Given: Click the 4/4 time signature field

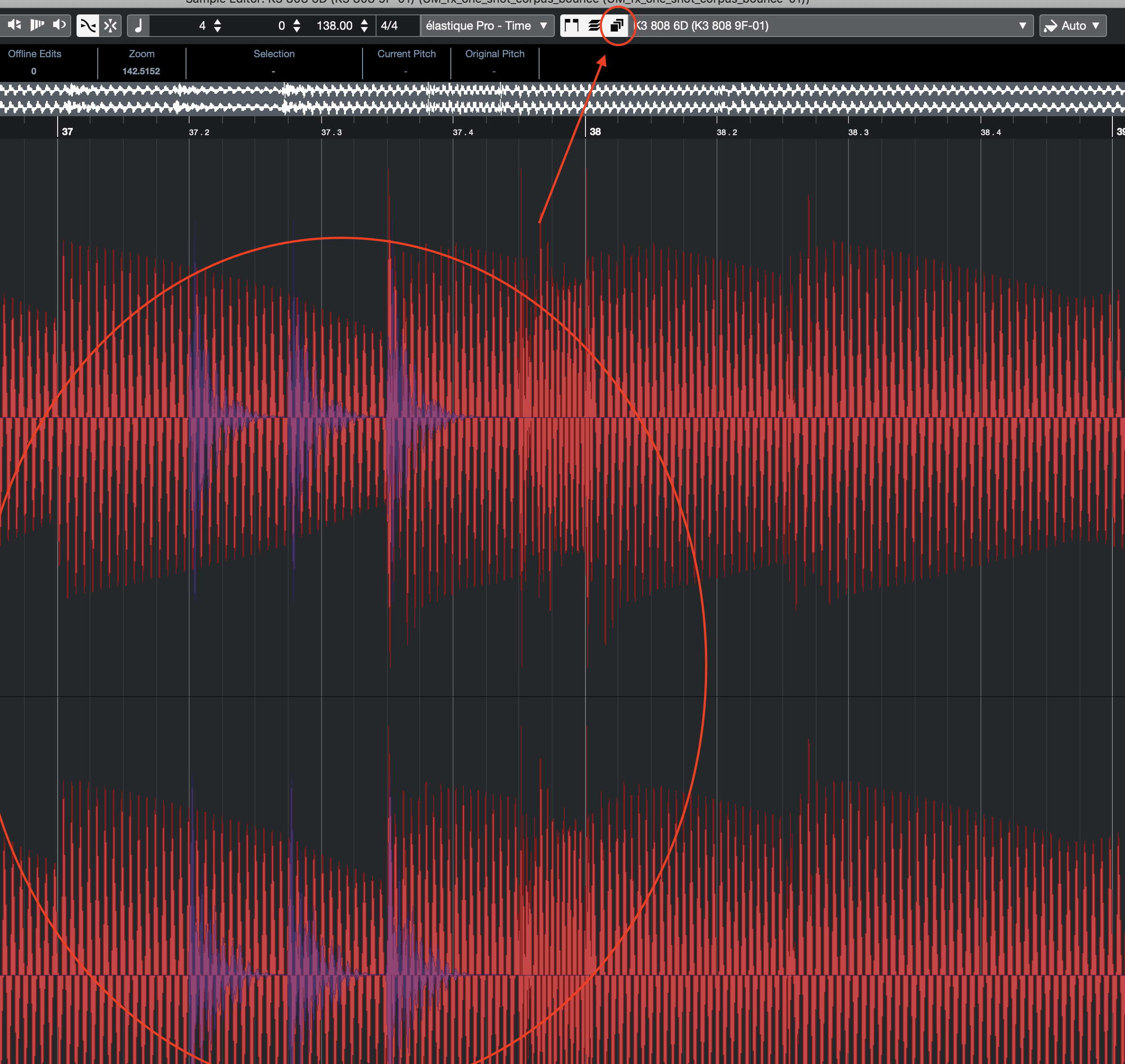Looking at the screenshot, I should 390,26.
